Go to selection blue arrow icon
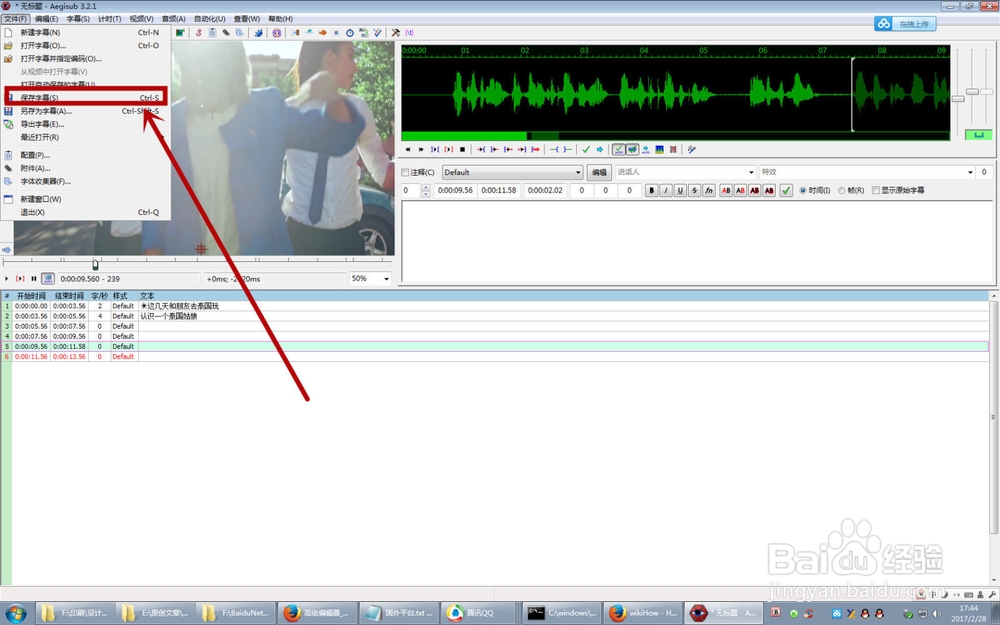 [x=599, y=149]
